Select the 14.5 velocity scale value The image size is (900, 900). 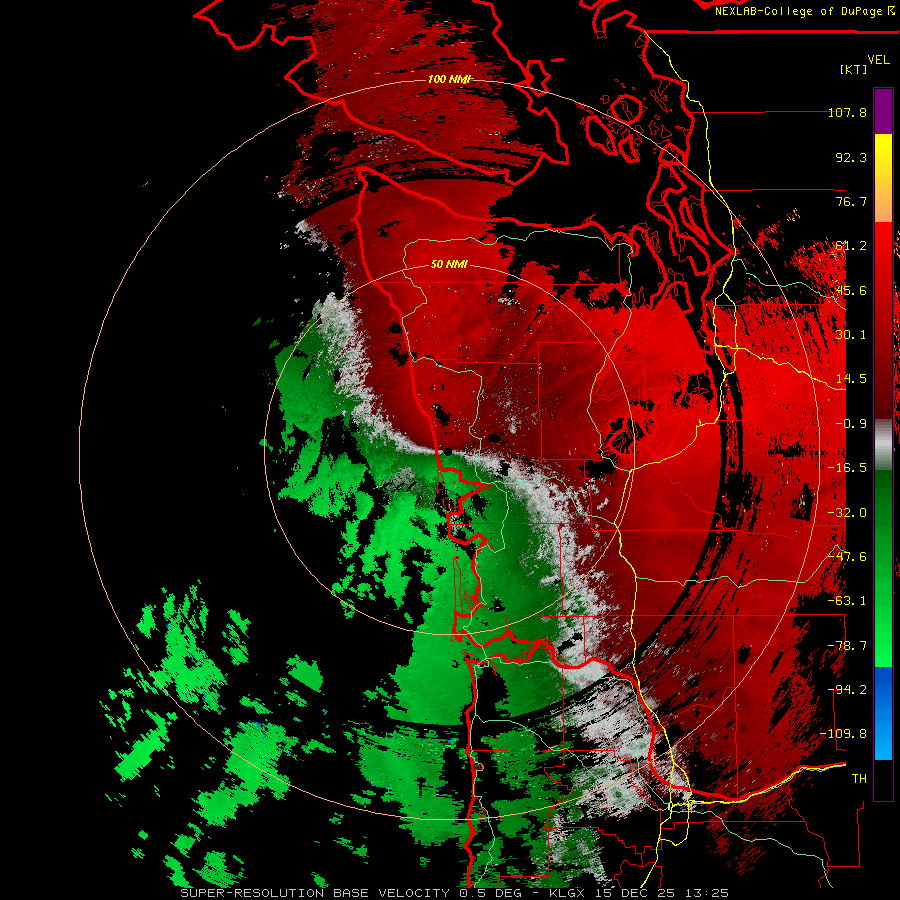tap(851, 379)
